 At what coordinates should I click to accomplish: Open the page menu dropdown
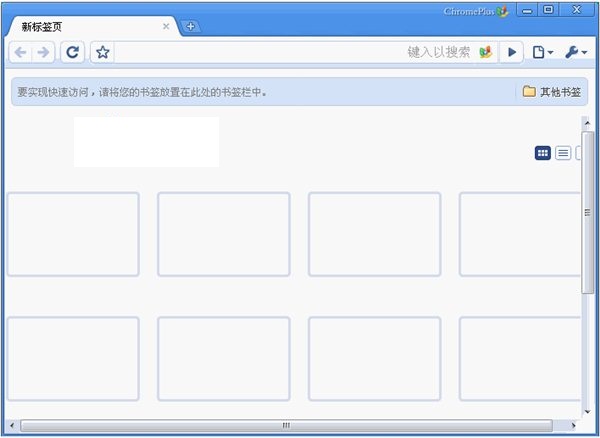click(543, 52)
